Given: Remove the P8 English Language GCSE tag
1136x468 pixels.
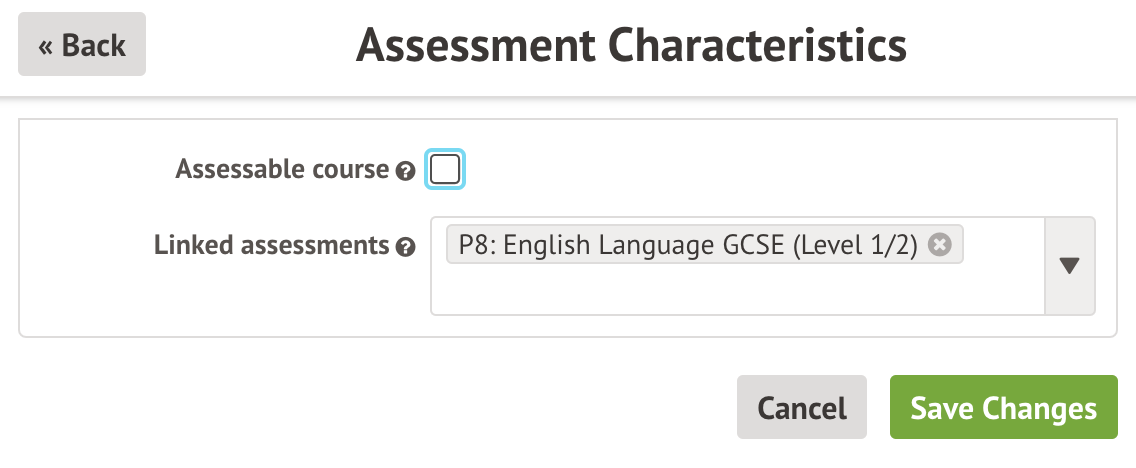Looking at the screenshot, I should click(x=938, y=245).
